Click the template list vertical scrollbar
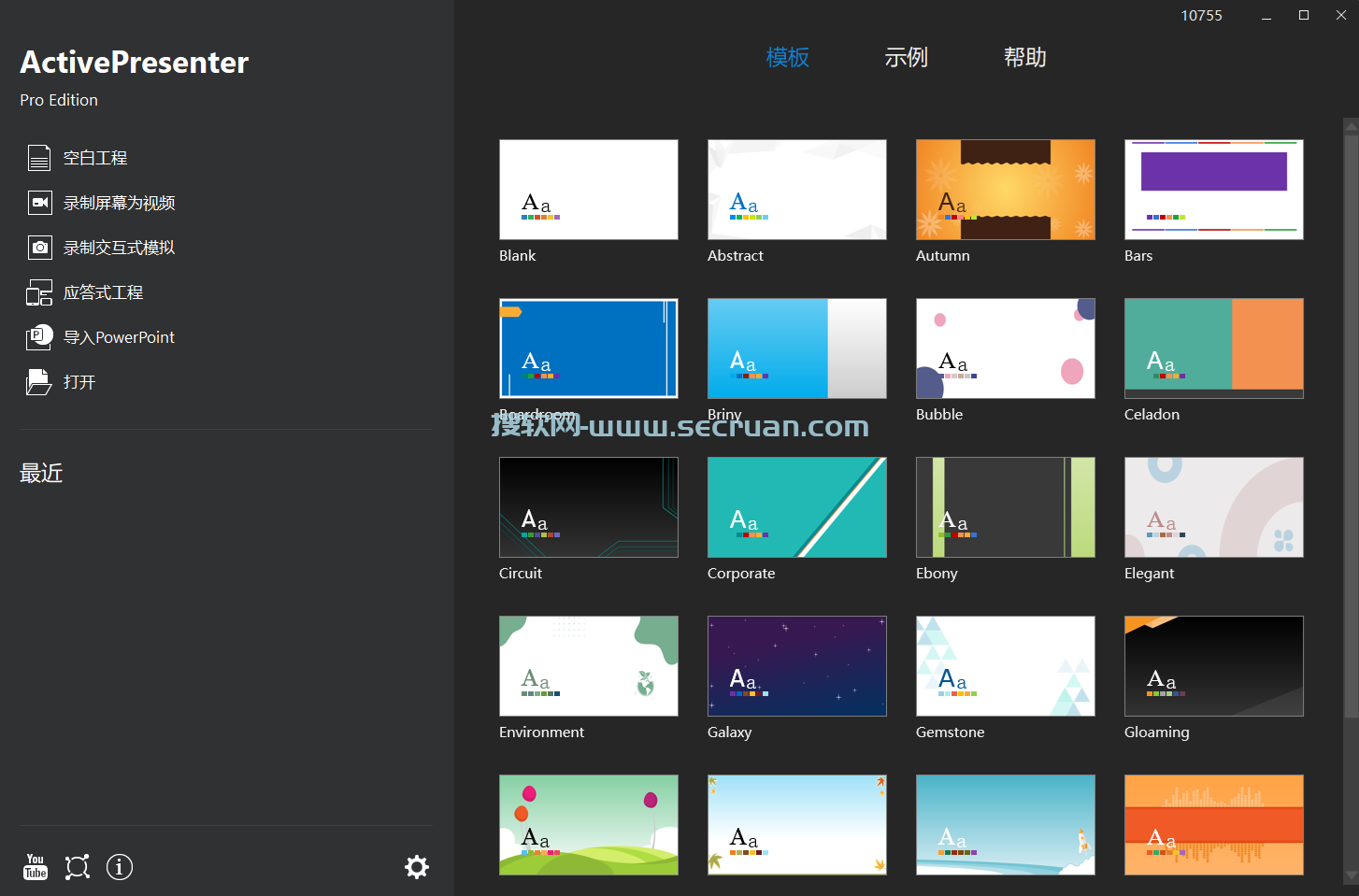The image size is (1359, 896). tap(1351, 427)
